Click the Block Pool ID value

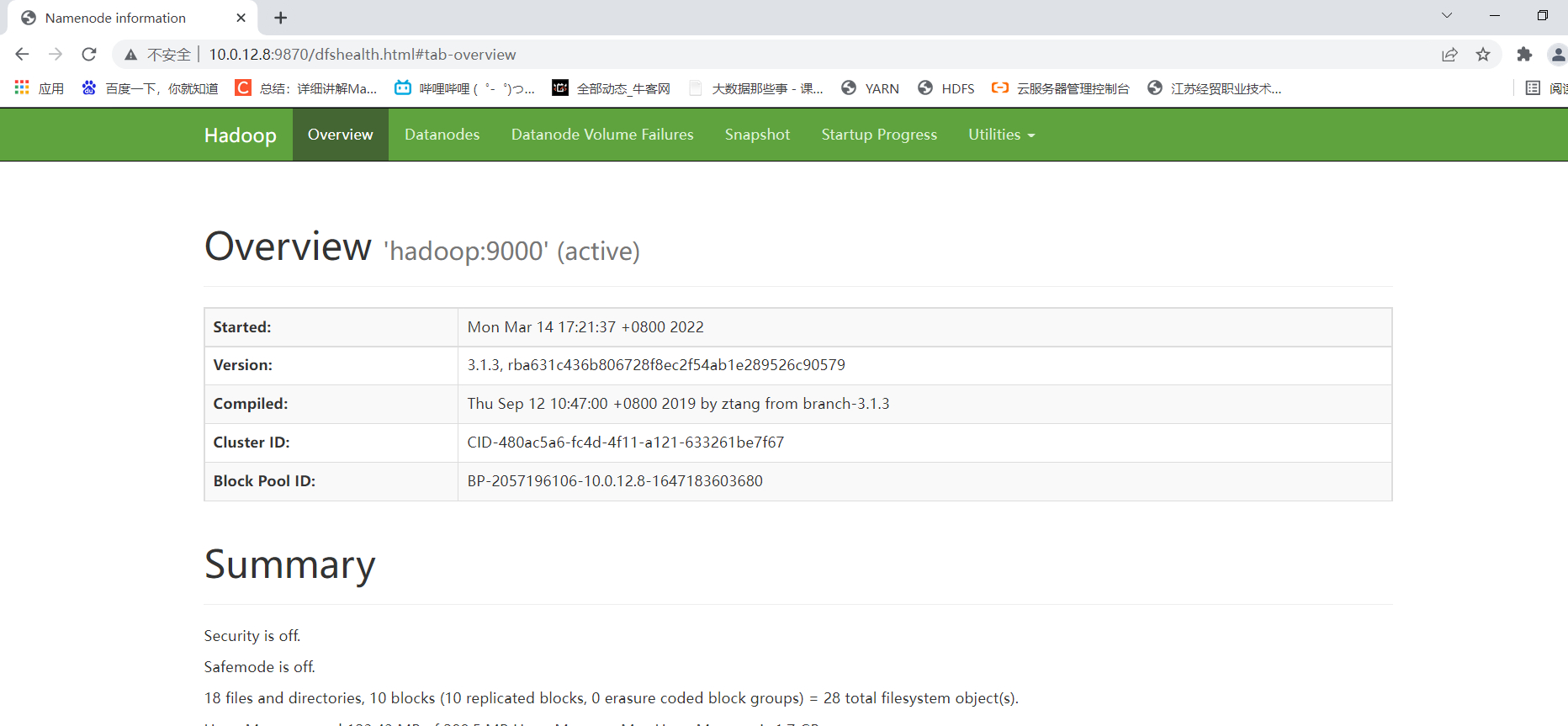point(615,481)
